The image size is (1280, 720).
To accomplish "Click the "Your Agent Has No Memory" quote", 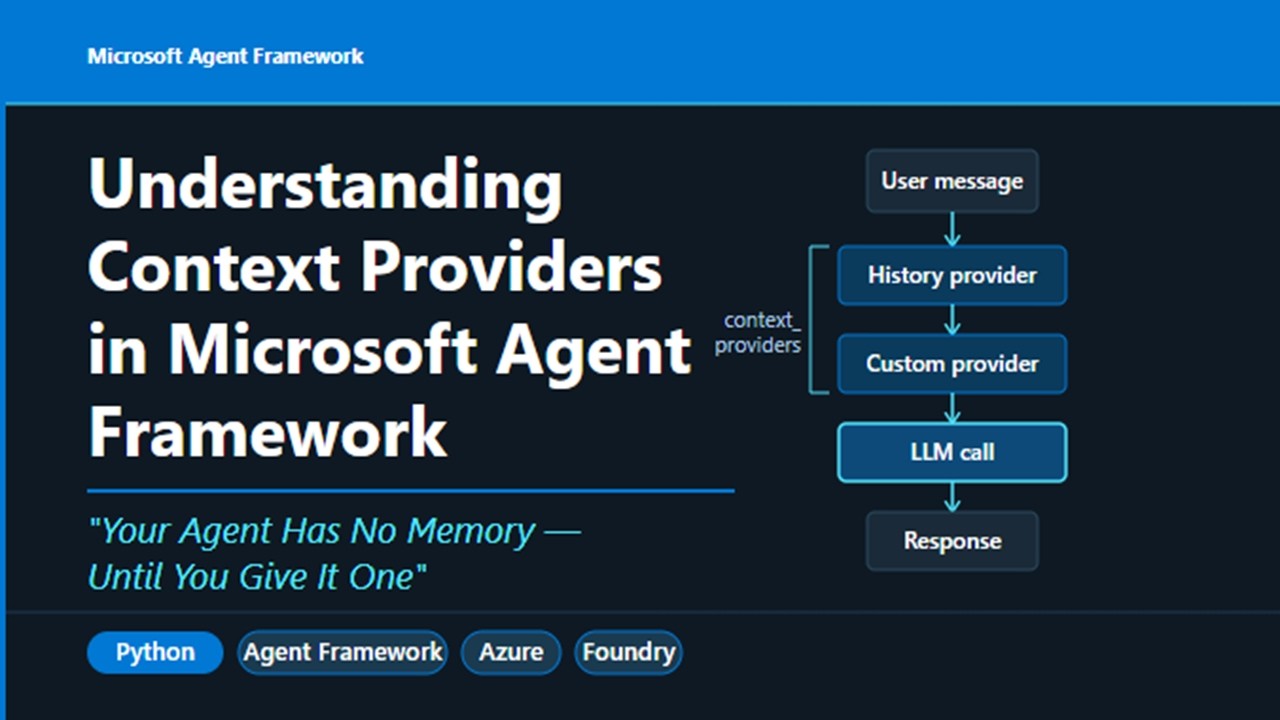I will click(334, 553).
